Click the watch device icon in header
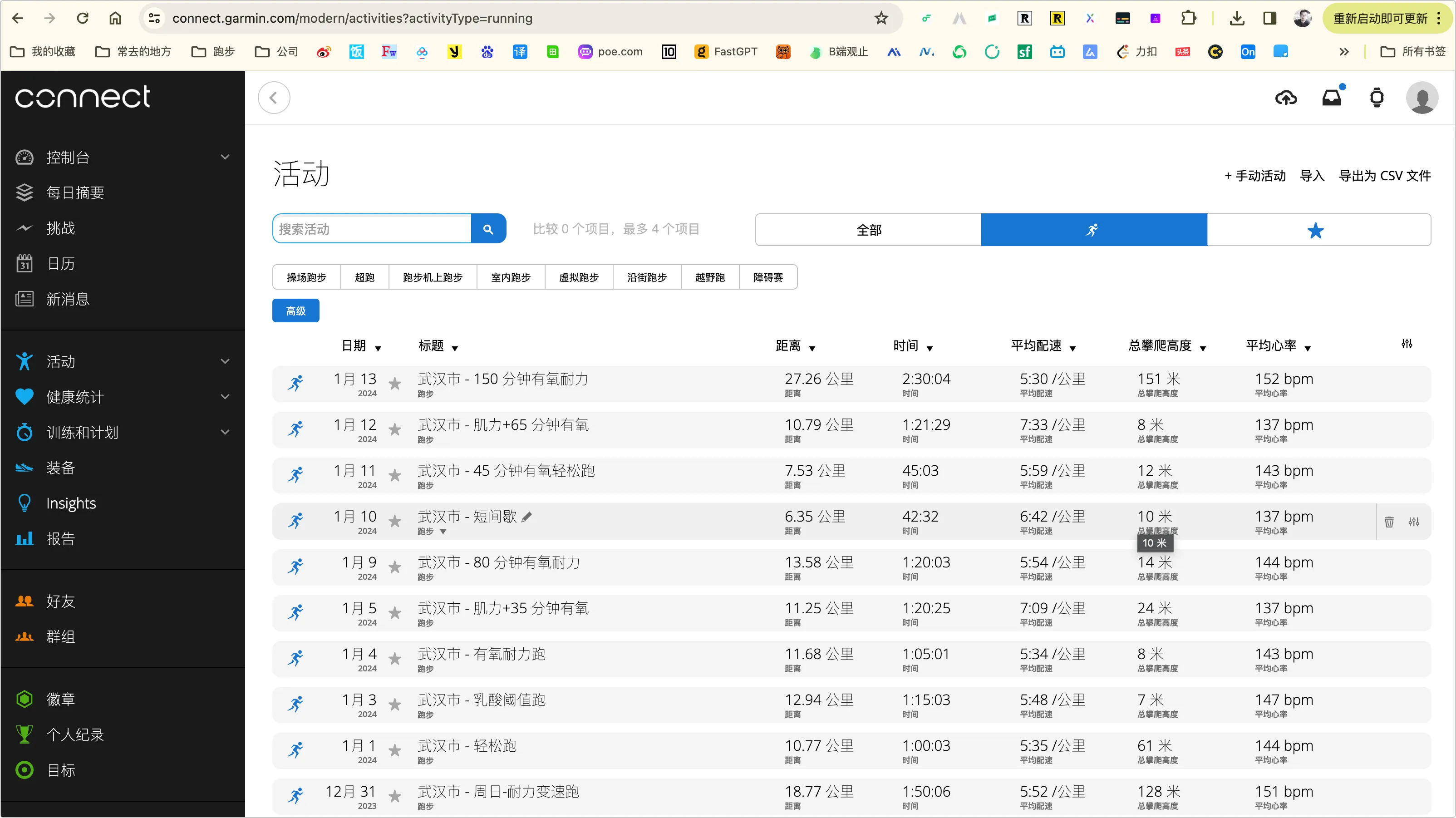The height and width of the screenshot is (818, 1456). (1377, 99)
